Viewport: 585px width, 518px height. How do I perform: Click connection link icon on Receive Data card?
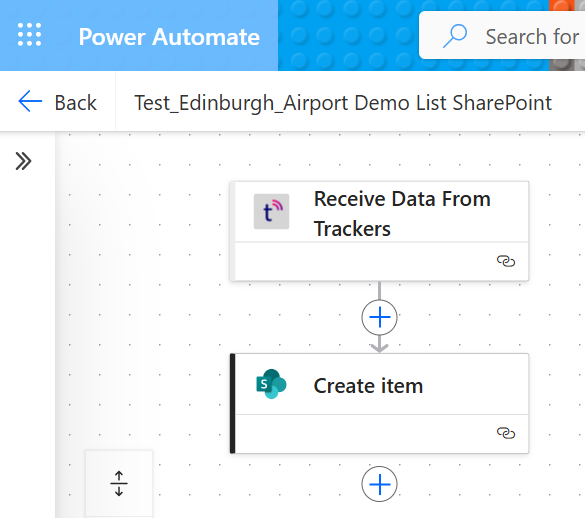pos(506,261)
